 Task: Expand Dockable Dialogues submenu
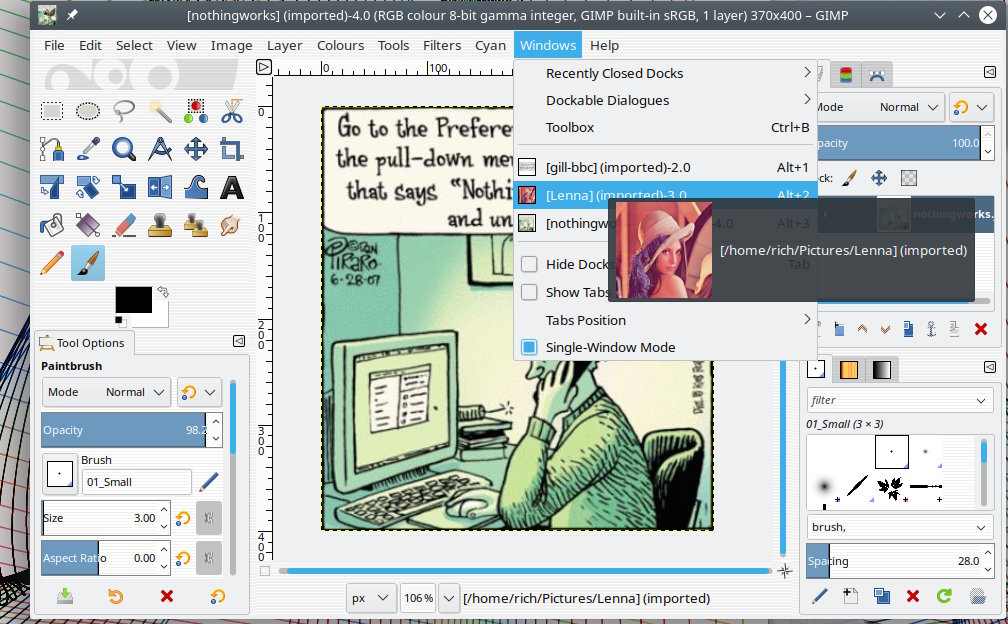tap(665, 100)
